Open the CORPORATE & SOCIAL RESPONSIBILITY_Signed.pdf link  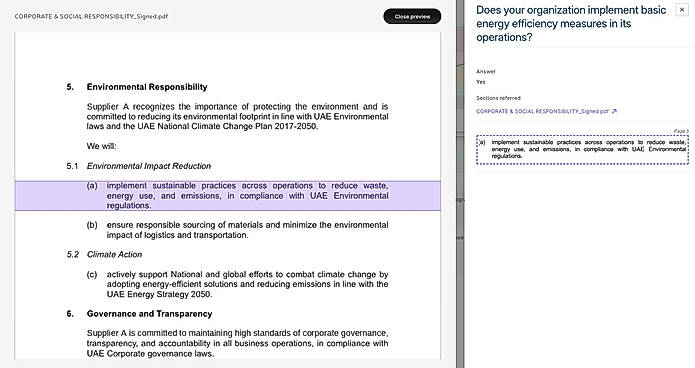click(542, 111)
